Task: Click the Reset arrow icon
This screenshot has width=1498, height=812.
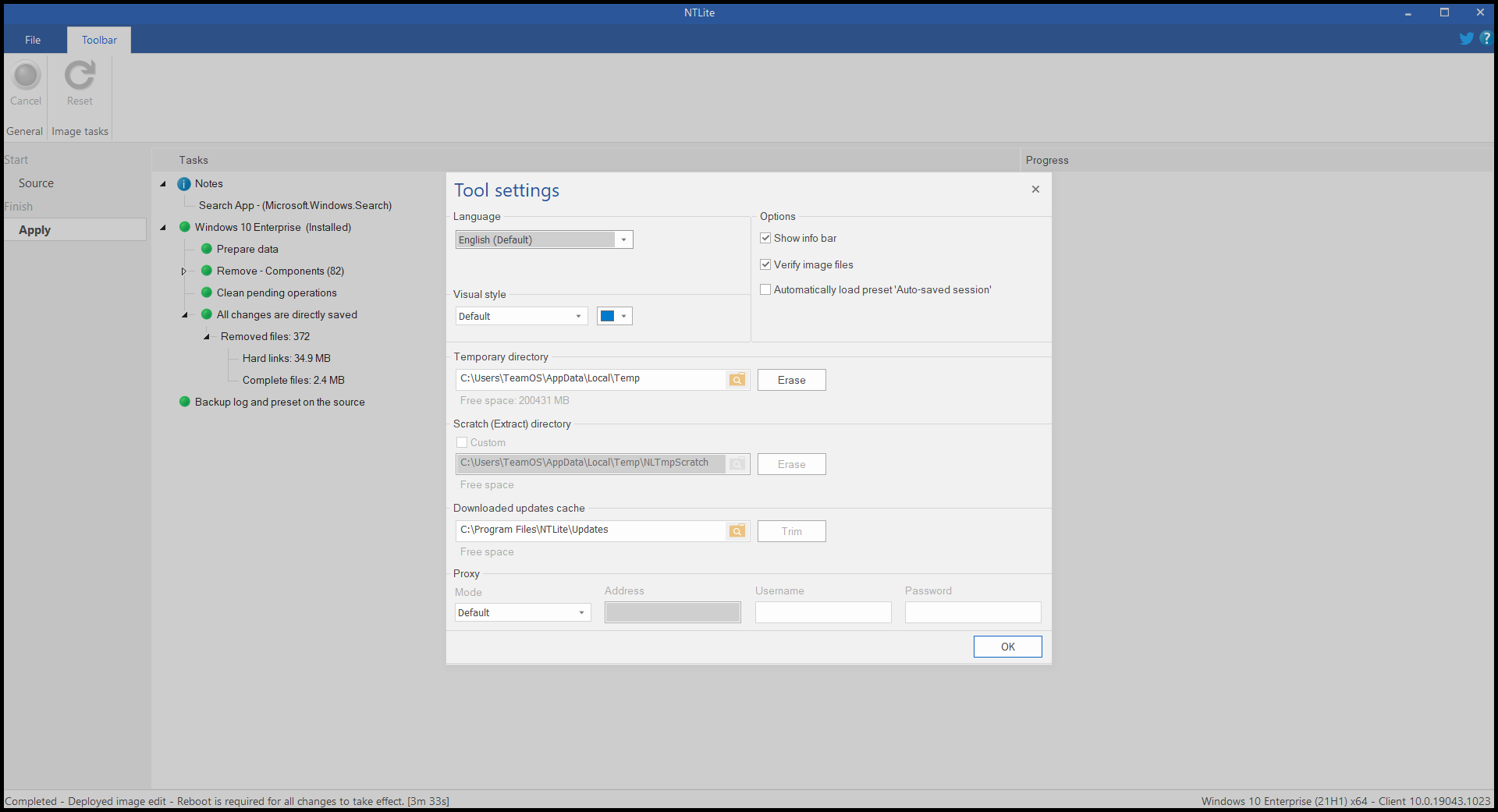Action: [x=80, y=76]
